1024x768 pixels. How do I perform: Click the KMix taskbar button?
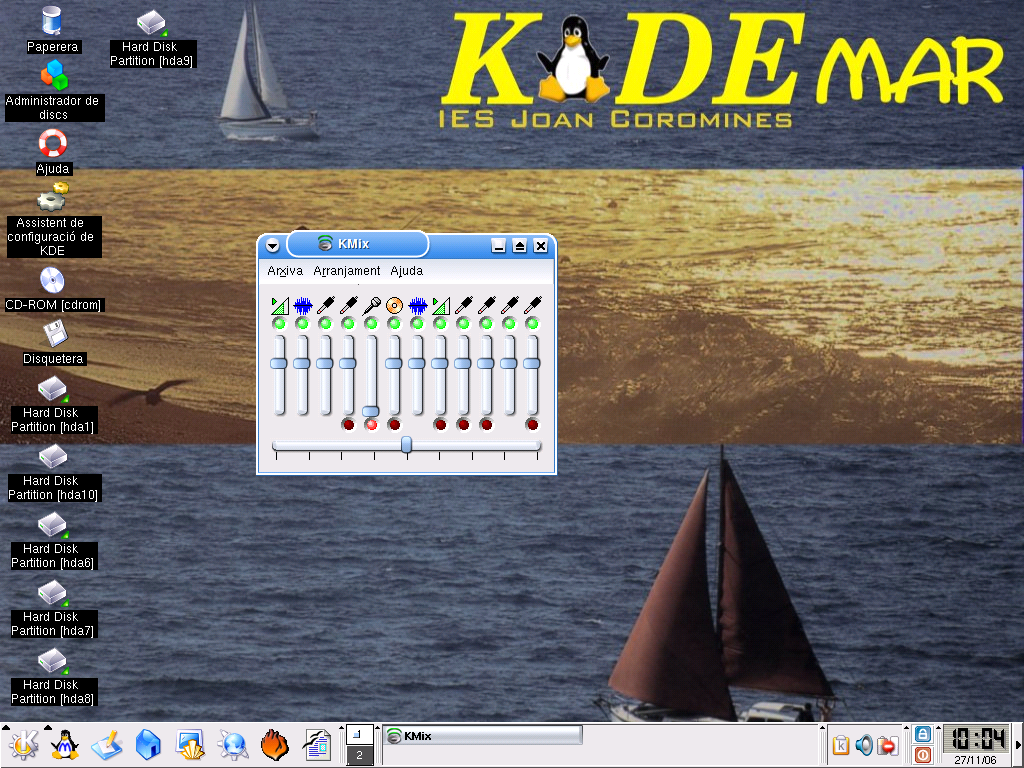coord(483,736)
